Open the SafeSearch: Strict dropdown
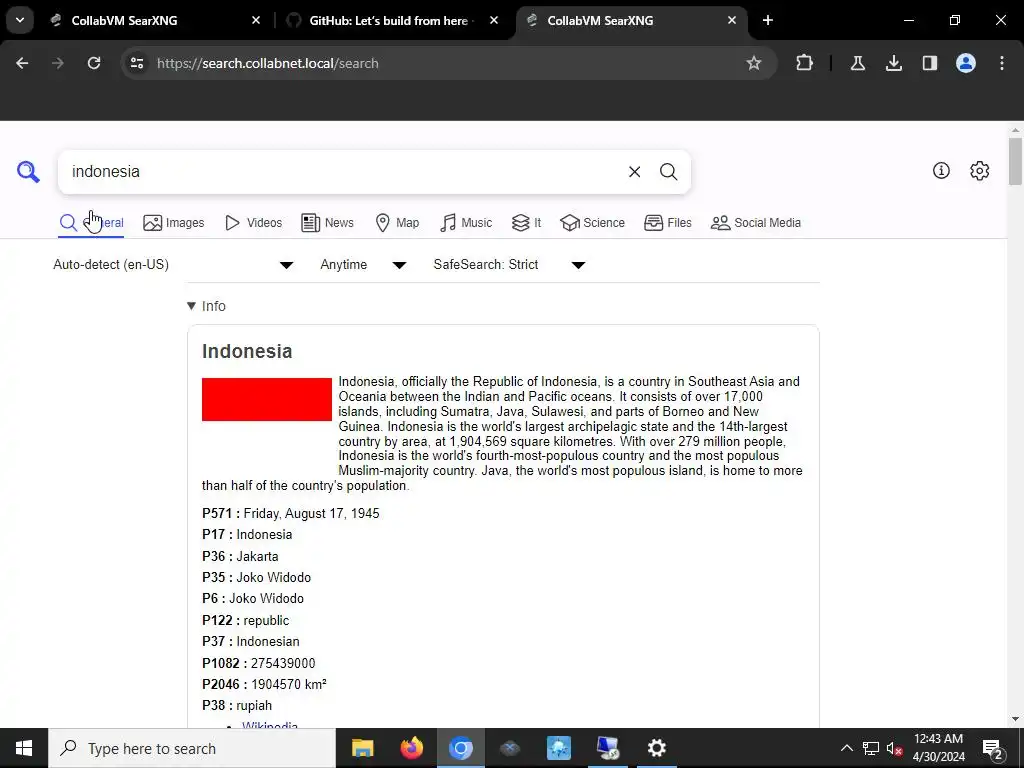This screenshot has height=768, width=1024. click(509, 264)
